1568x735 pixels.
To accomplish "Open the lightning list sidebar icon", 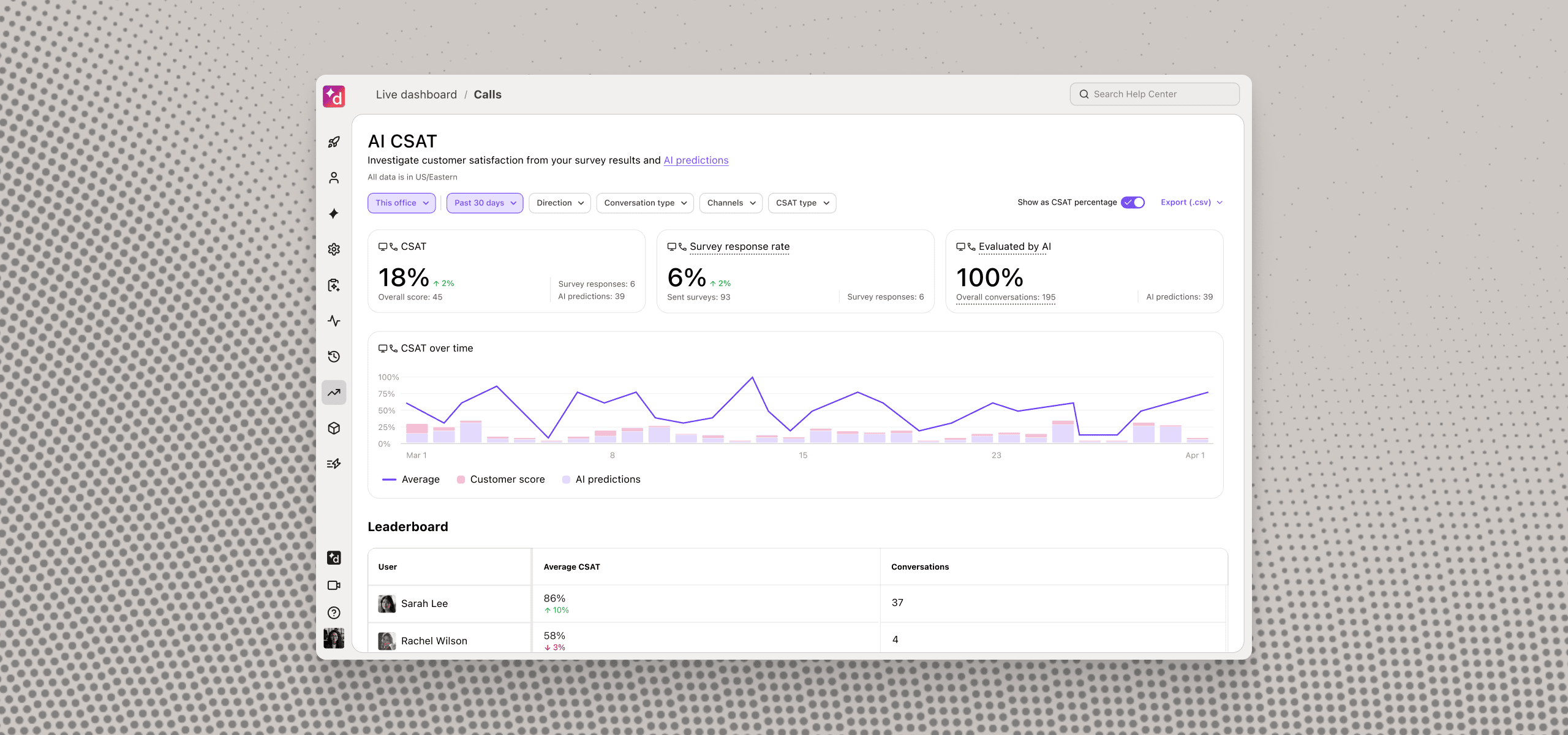I will point(334,464).
